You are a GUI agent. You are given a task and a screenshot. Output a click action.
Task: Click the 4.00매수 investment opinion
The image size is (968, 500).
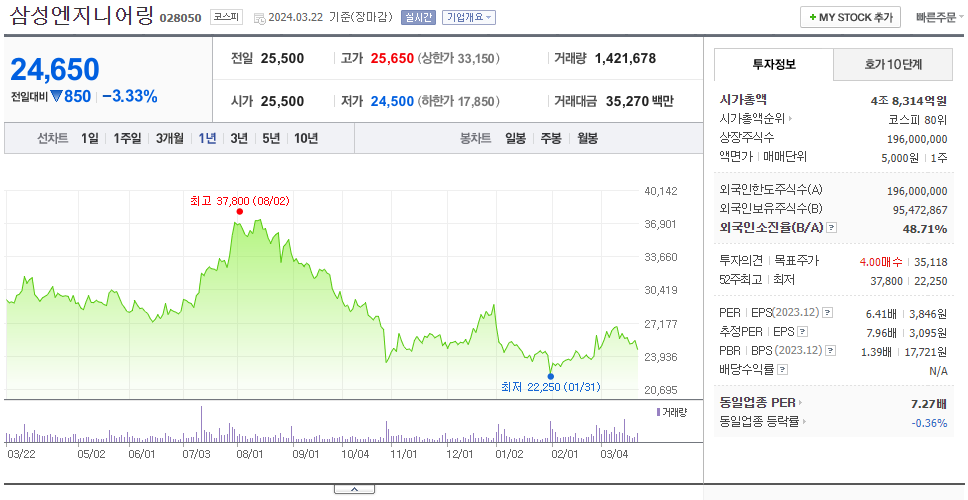tap(881, 262)
